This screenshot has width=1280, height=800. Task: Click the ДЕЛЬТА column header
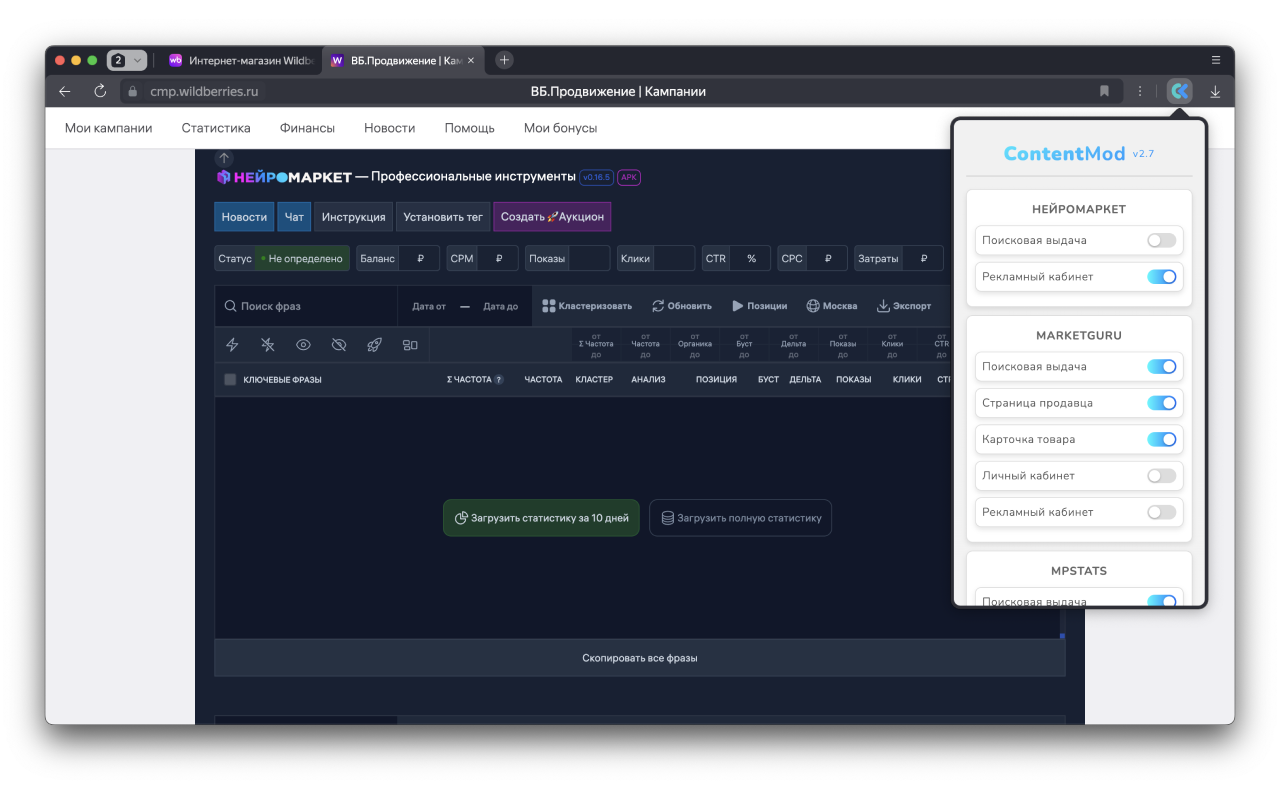click(805, 380)
